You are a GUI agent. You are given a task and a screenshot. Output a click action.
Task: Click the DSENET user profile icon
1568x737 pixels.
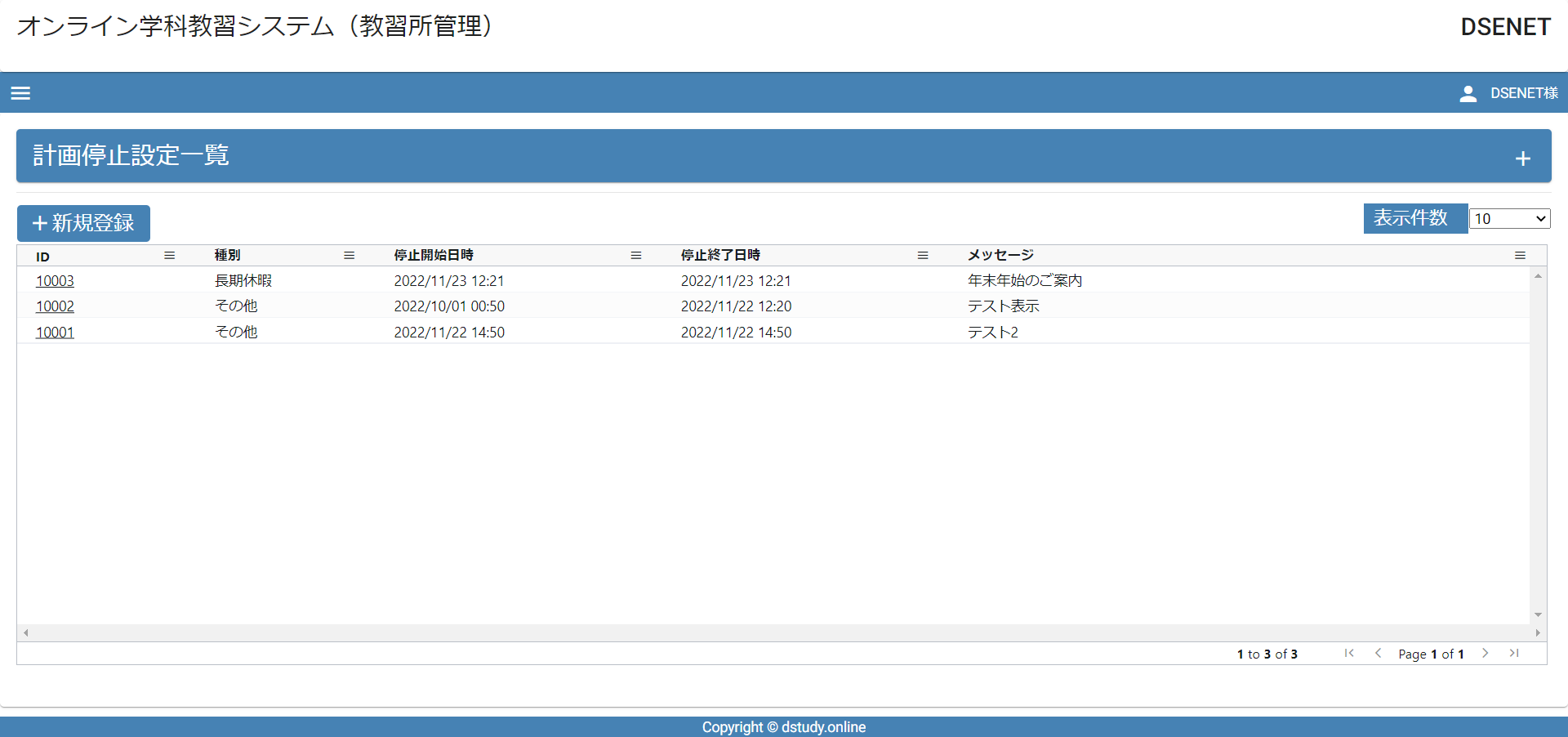tap(1468, 94)
